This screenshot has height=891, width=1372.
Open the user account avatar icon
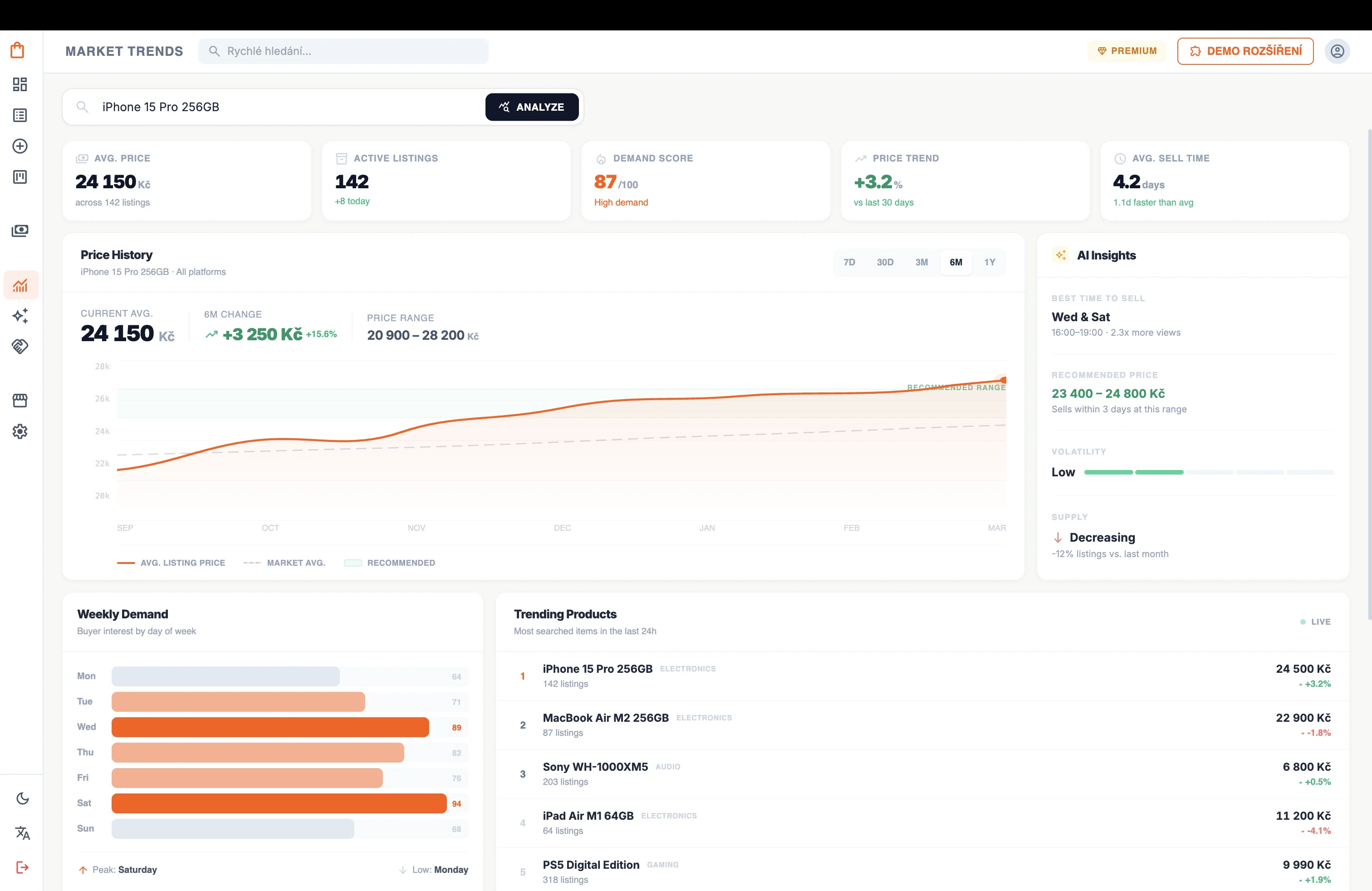click(1338, 51)
